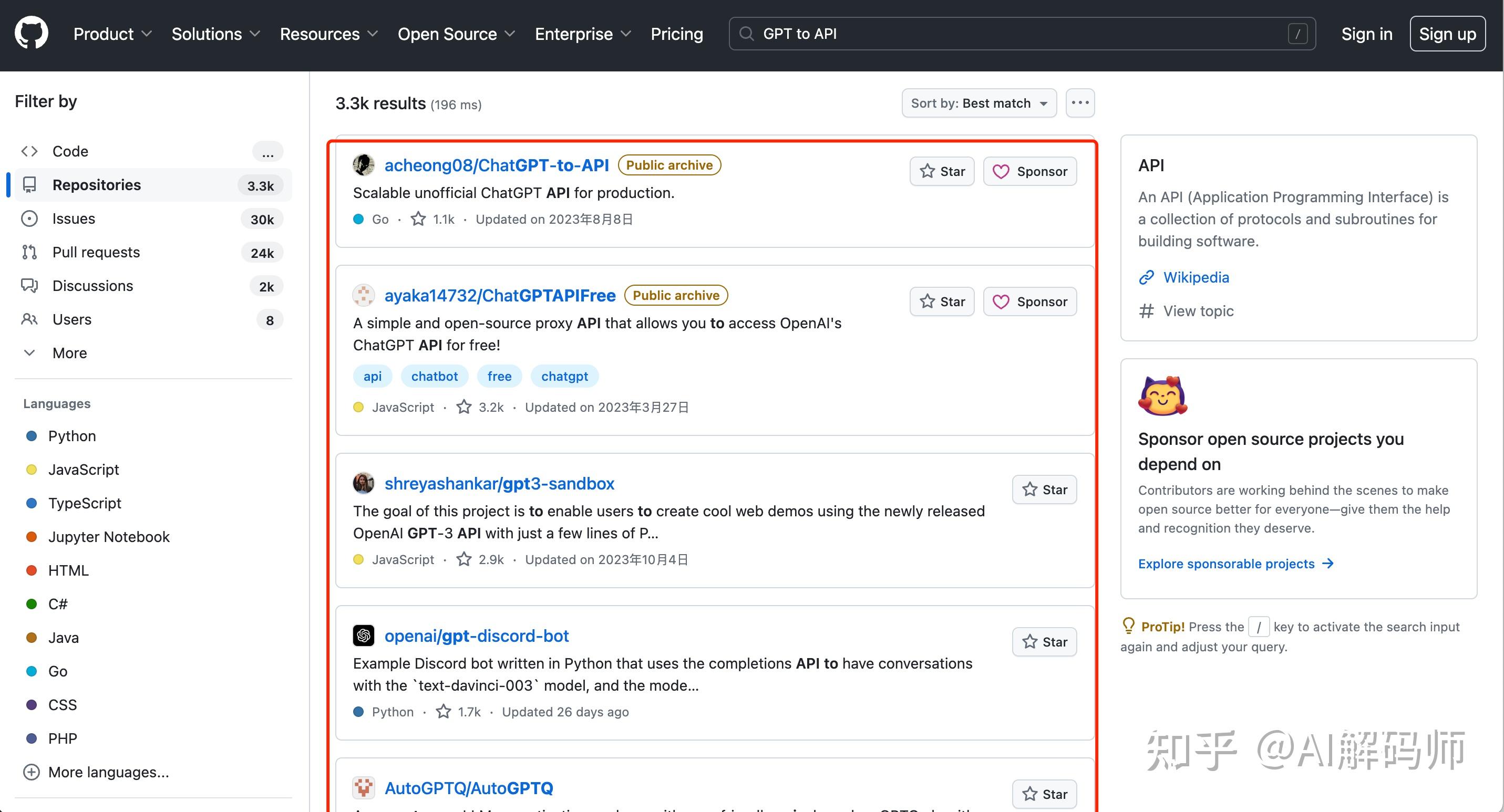Open the Wikipedia link for API
This screenshot has width=1504, height=812.
[x=1196, y=278]
